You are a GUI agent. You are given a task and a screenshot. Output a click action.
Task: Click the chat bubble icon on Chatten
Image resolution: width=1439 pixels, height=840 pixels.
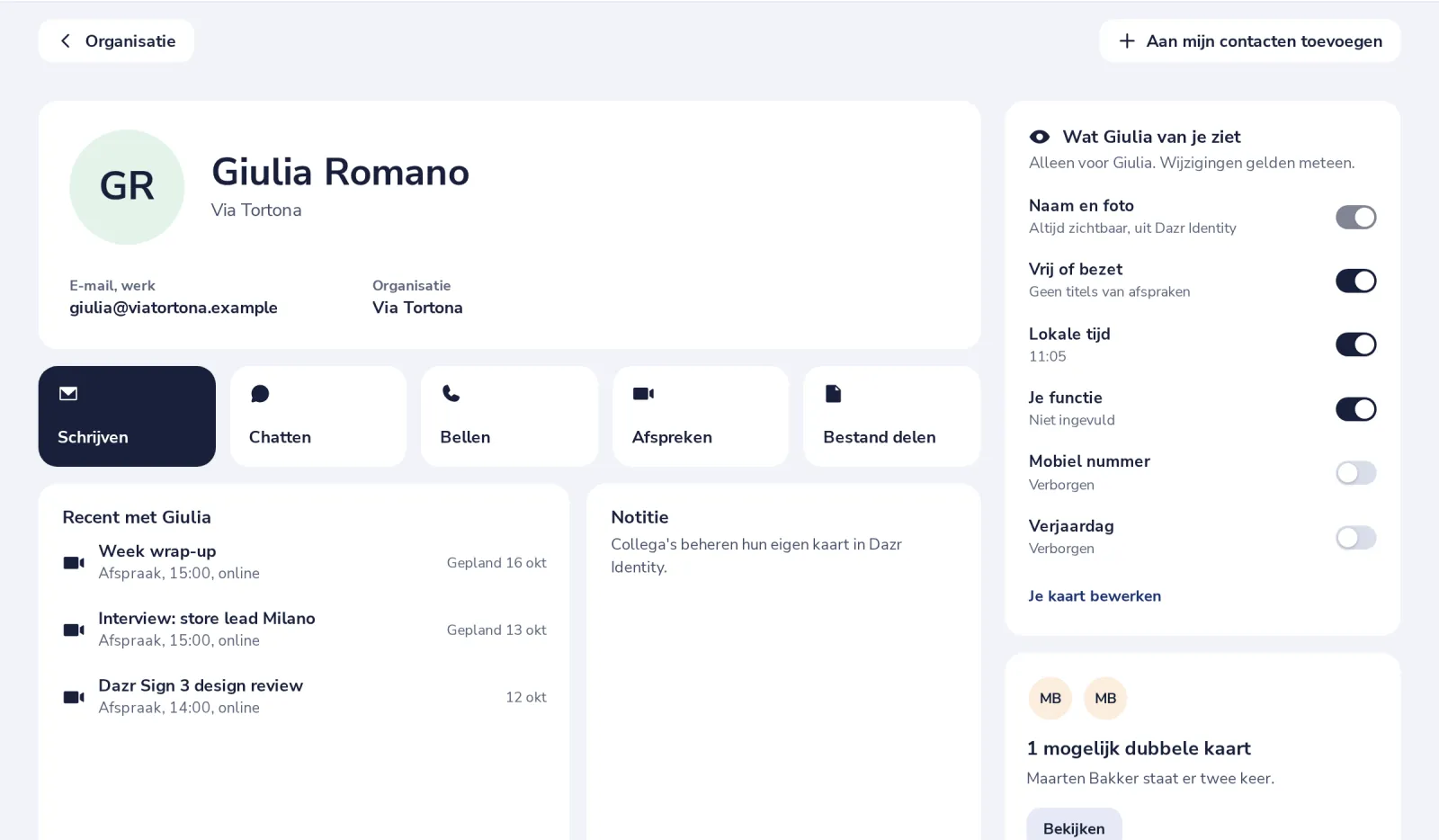[260, 394]
